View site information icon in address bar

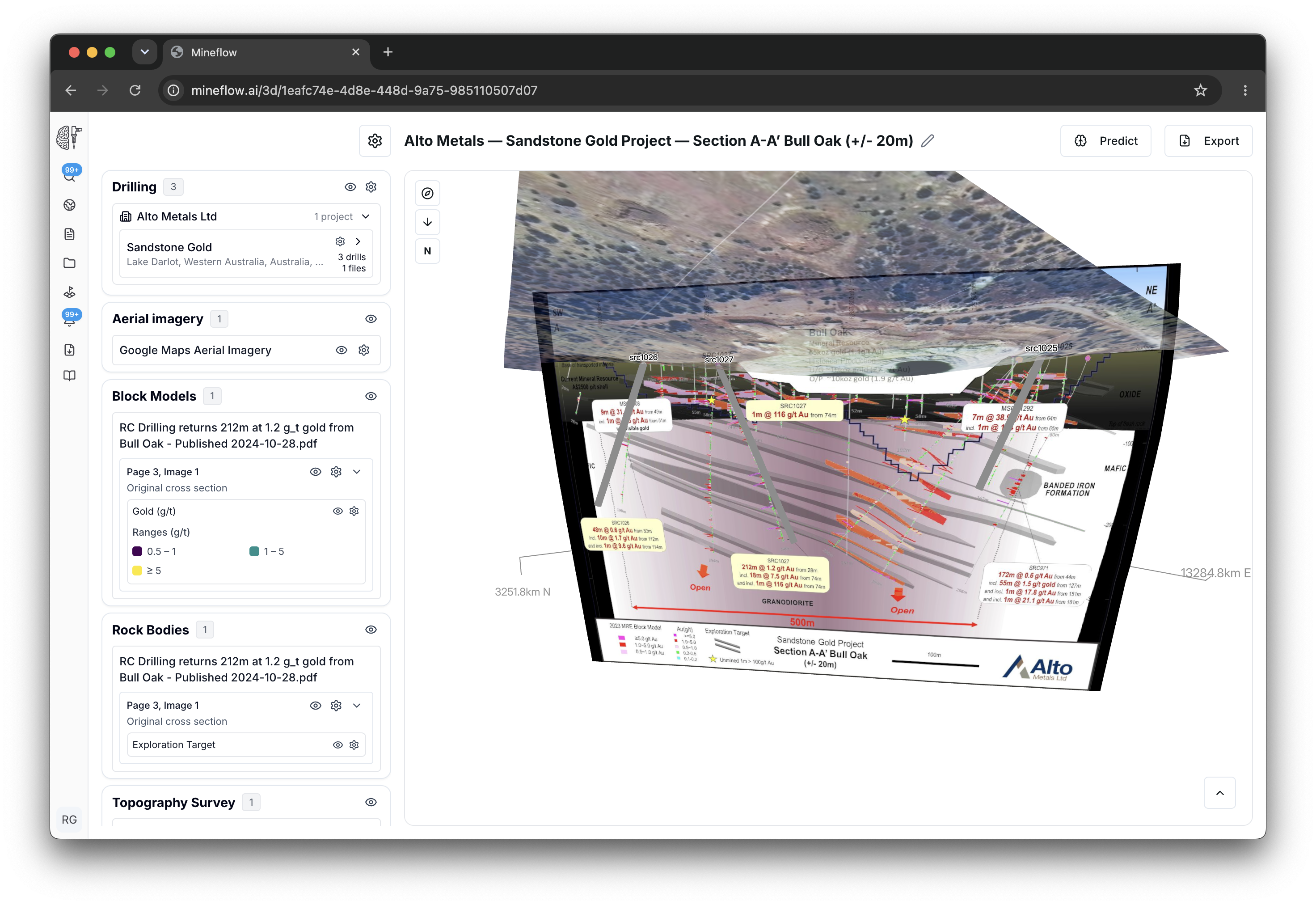tap(173, 90)
